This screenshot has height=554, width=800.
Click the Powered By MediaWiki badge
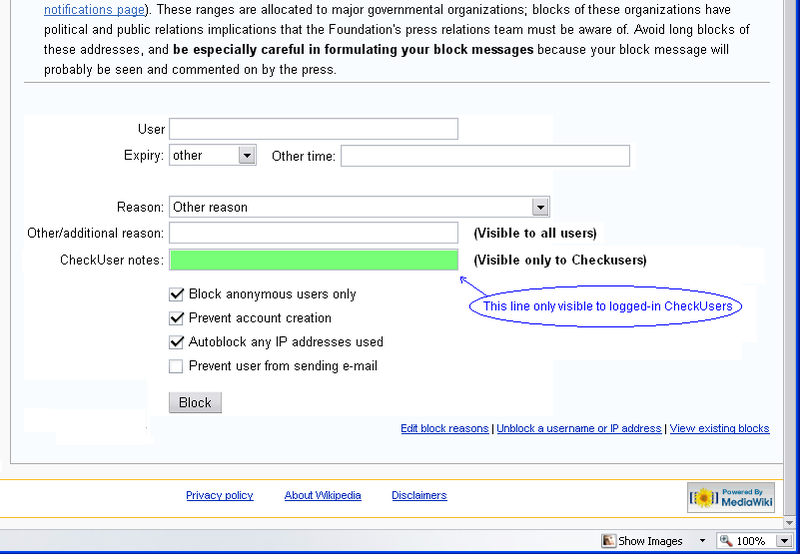point(731,497)
